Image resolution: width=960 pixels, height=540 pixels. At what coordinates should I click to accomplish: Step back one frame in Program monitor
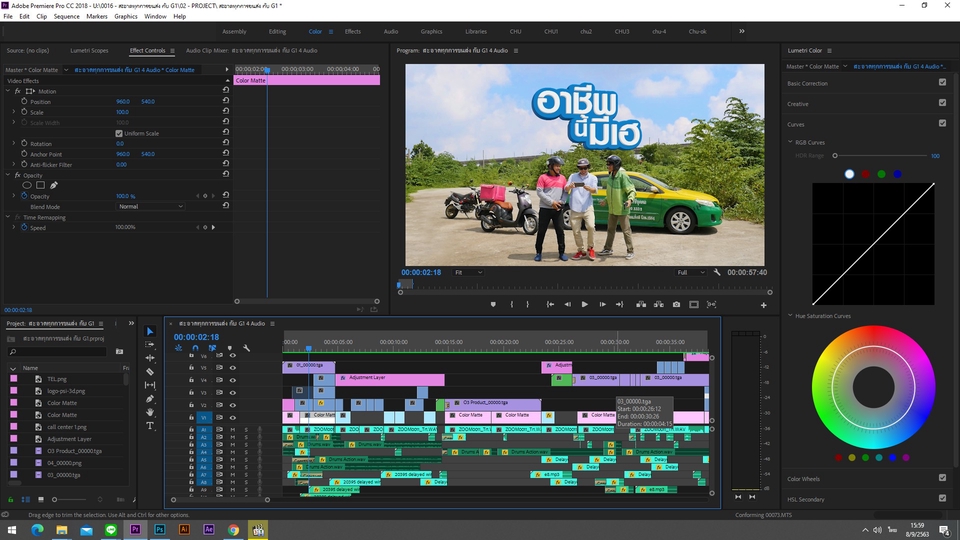(568, 304)
